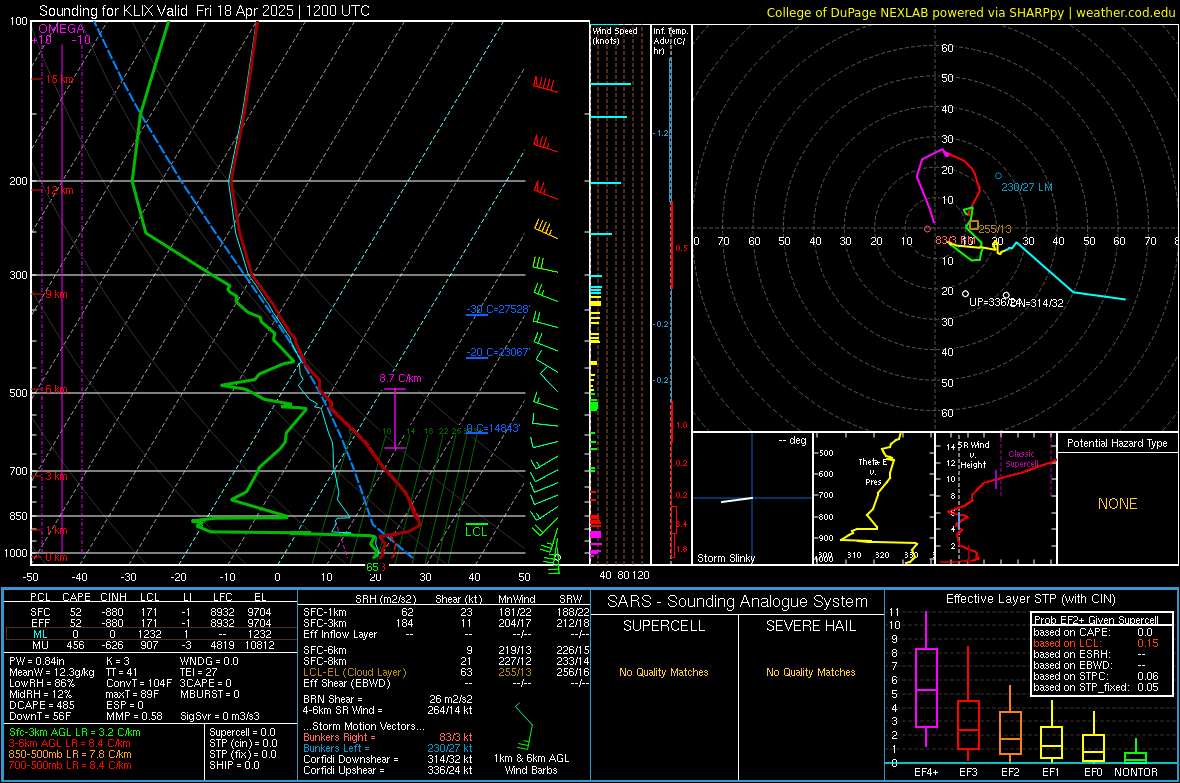This screenshot has width=1180, height=783.
Task: Click the SEVERE HAIL analogue heading
Action: click(x=811, y=626)
